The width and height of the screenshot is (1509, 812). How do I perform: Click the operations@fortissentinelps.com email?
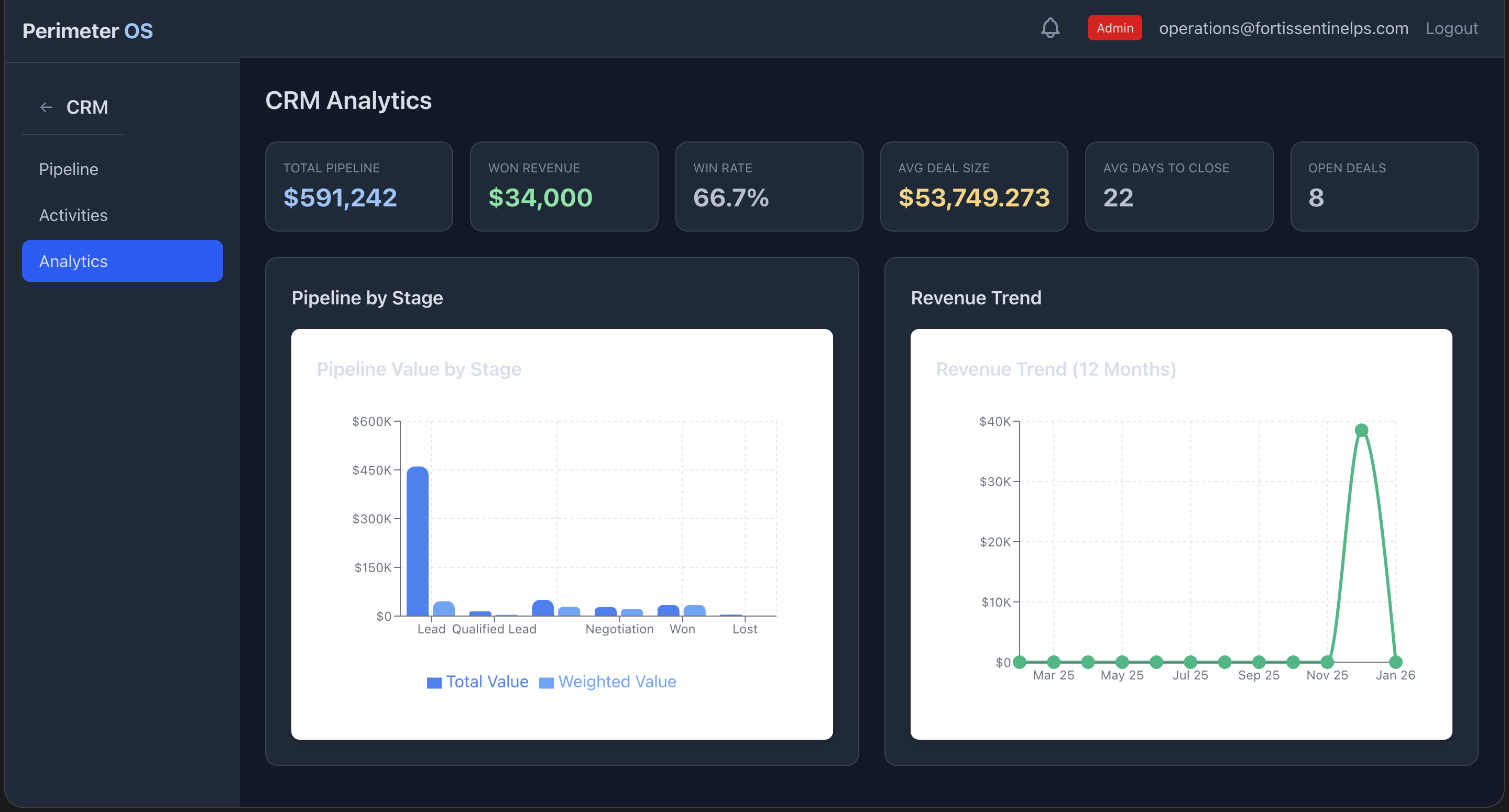pos(1283,28)
